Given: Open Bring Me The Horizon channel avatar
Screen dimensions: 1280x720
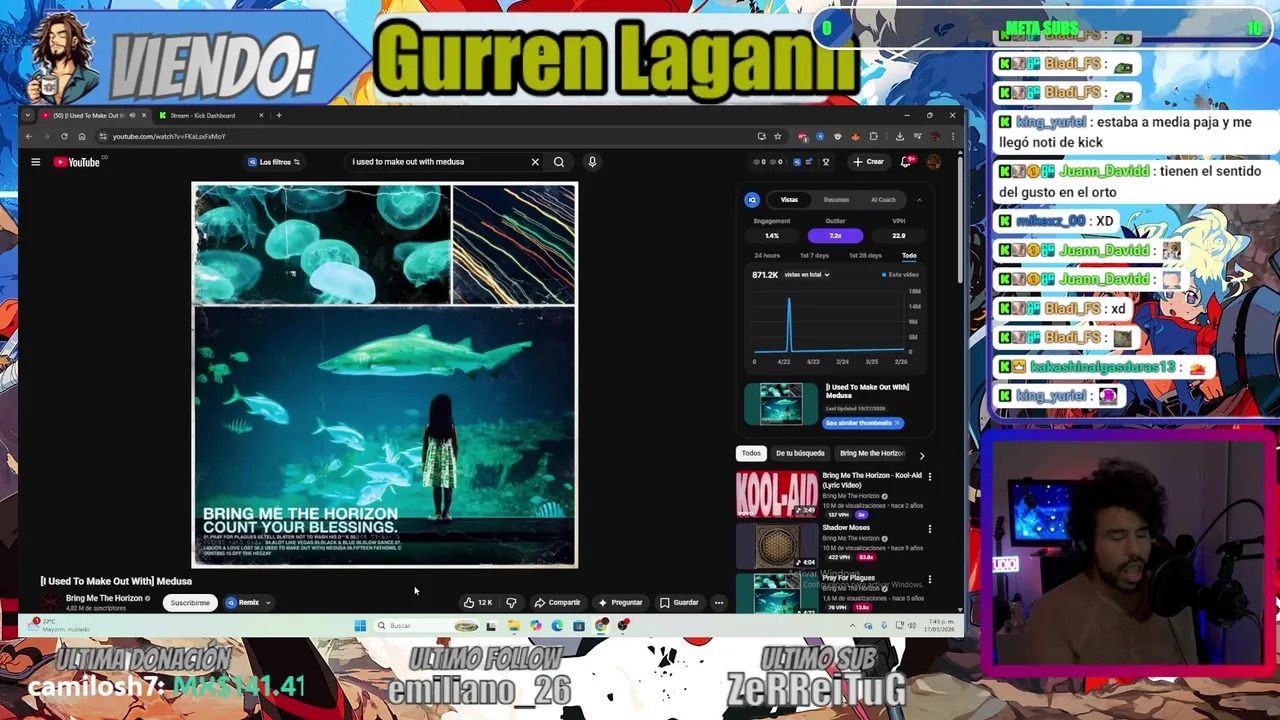Looking at the screenshot, I should click(50, 602).
